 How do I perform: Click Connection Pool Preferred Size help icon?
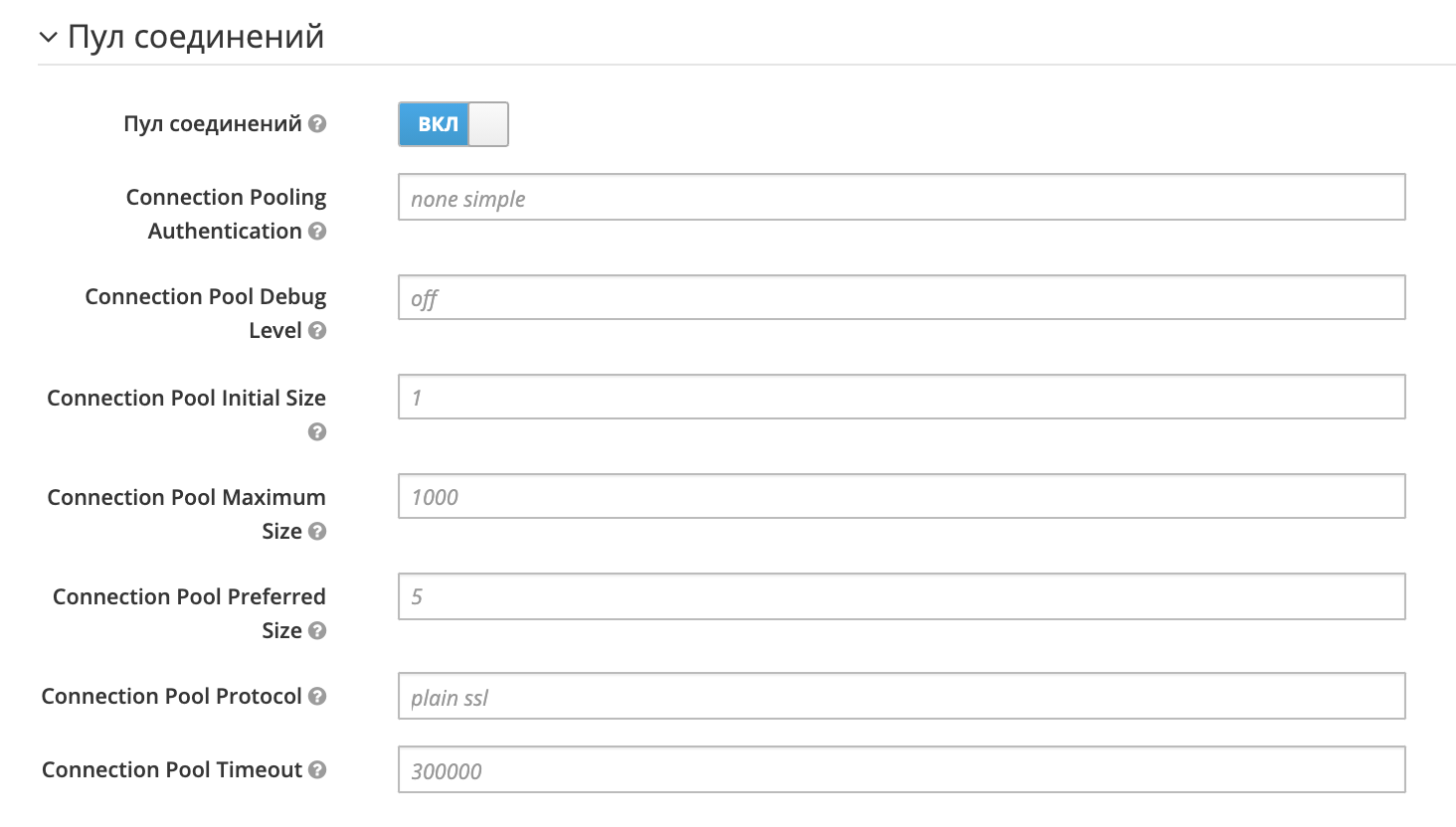point(317,631)
